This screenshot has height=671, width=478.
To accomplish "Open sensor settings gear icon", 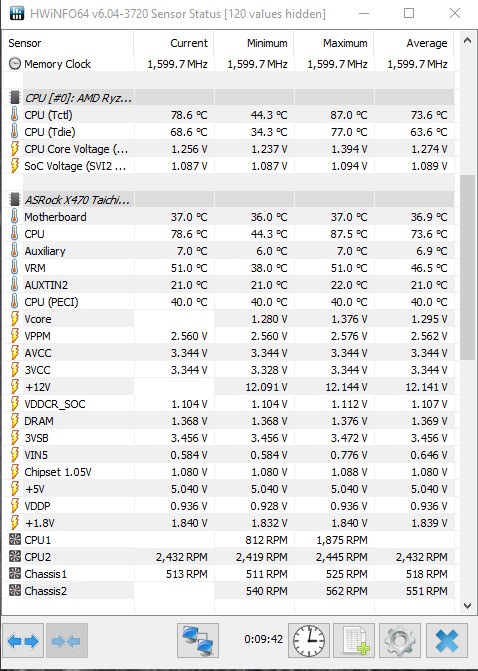I will (400, 641).
